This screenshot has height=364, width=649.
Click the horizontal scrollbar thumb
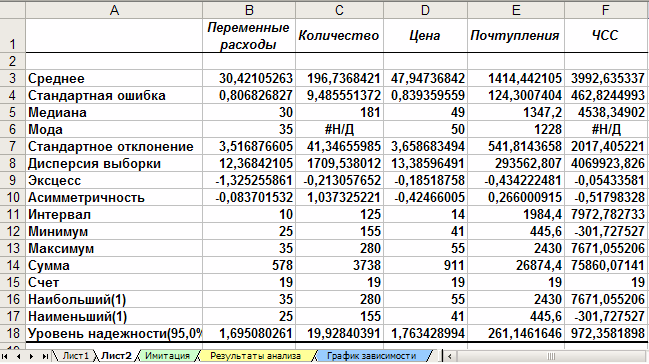coord(550,356)
